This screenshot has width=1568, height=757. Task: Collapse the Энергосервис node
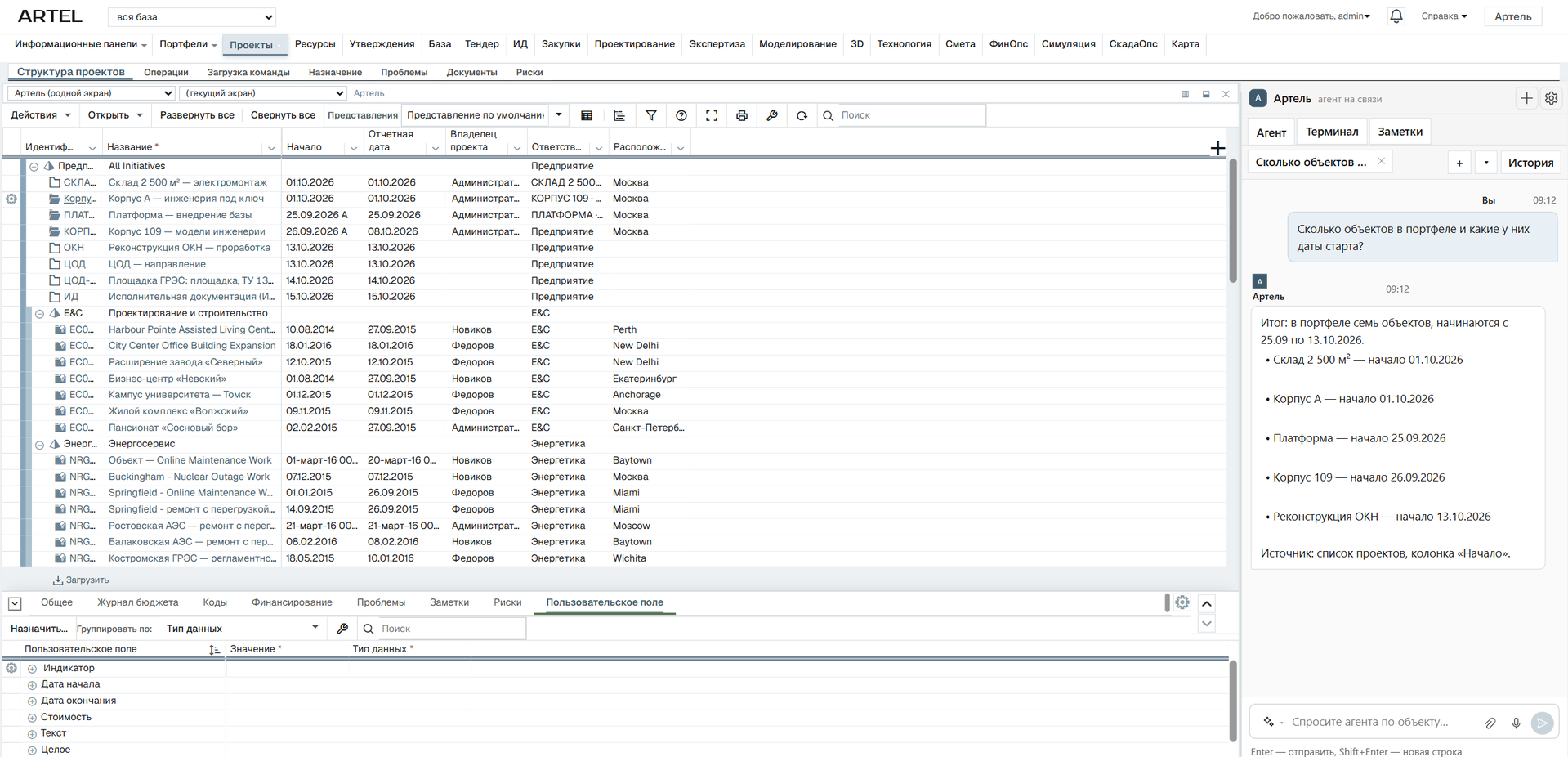pos(39,445)
